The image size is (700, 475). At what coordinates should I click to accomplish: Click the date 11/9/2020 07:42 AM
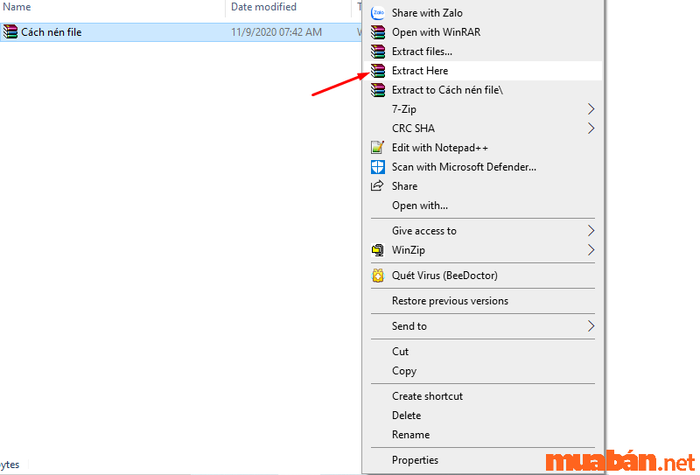276,32
